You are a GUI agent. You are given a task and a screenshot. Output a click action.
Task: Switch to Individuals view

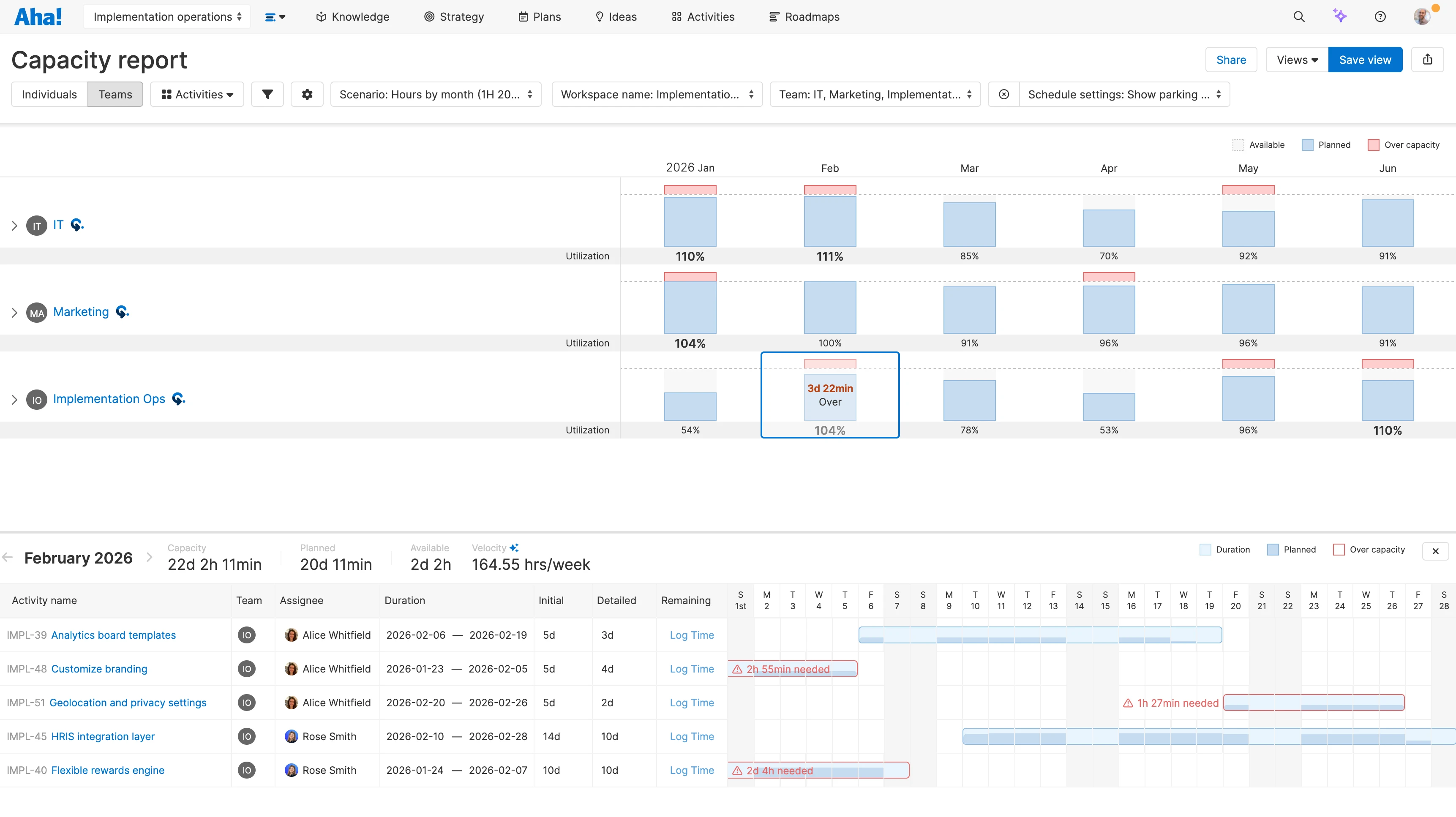pos(49,94)
